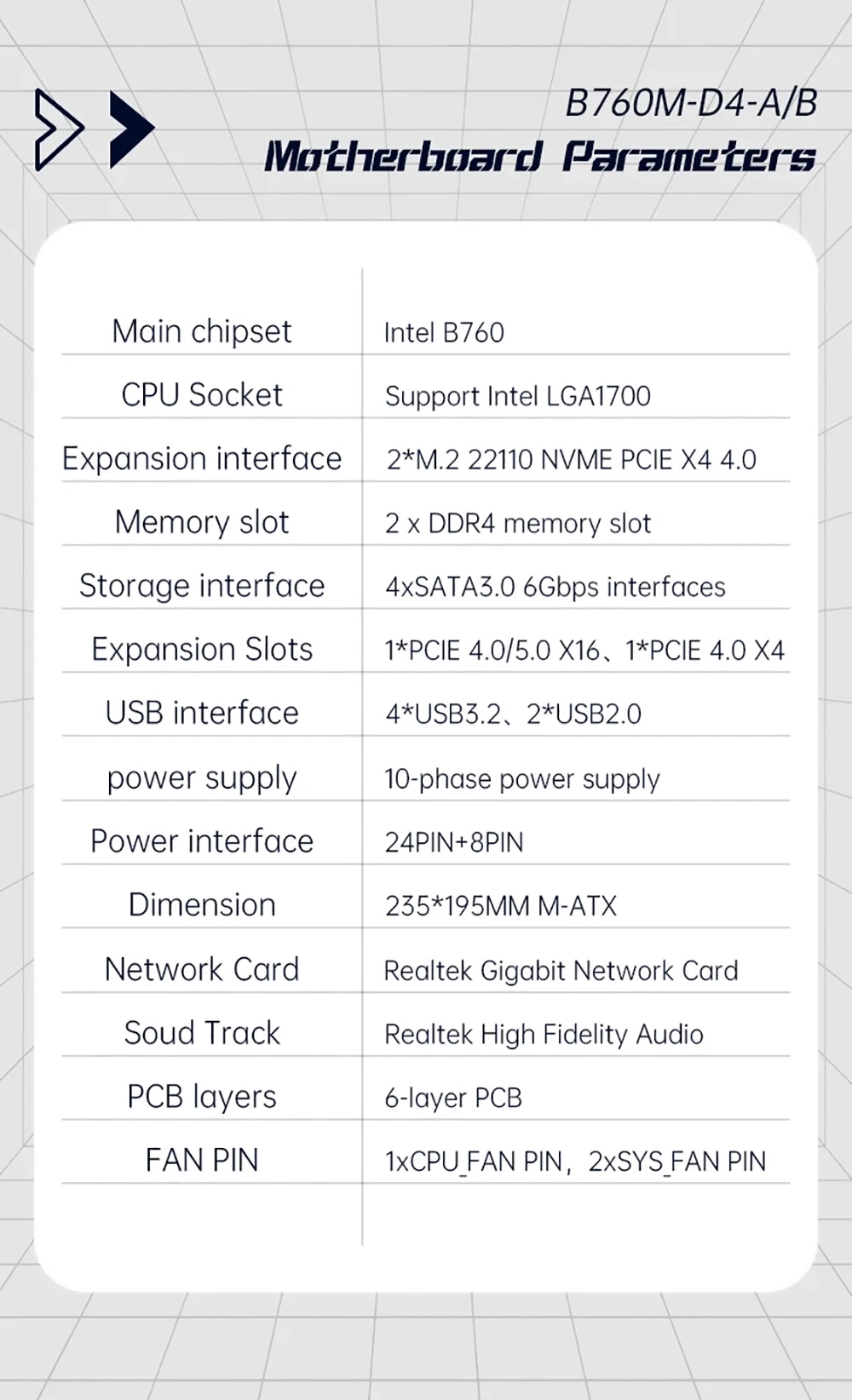Viewport: 852px width, 1400px height.
Task: Select the 4xSATA3.0 6Gbps interfaces value
Action: pos(555,587)
